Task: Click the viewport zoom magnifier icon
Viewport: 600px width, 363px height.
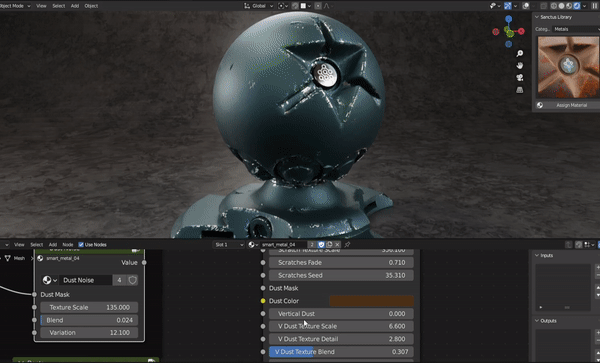Action: pos(519,53)
